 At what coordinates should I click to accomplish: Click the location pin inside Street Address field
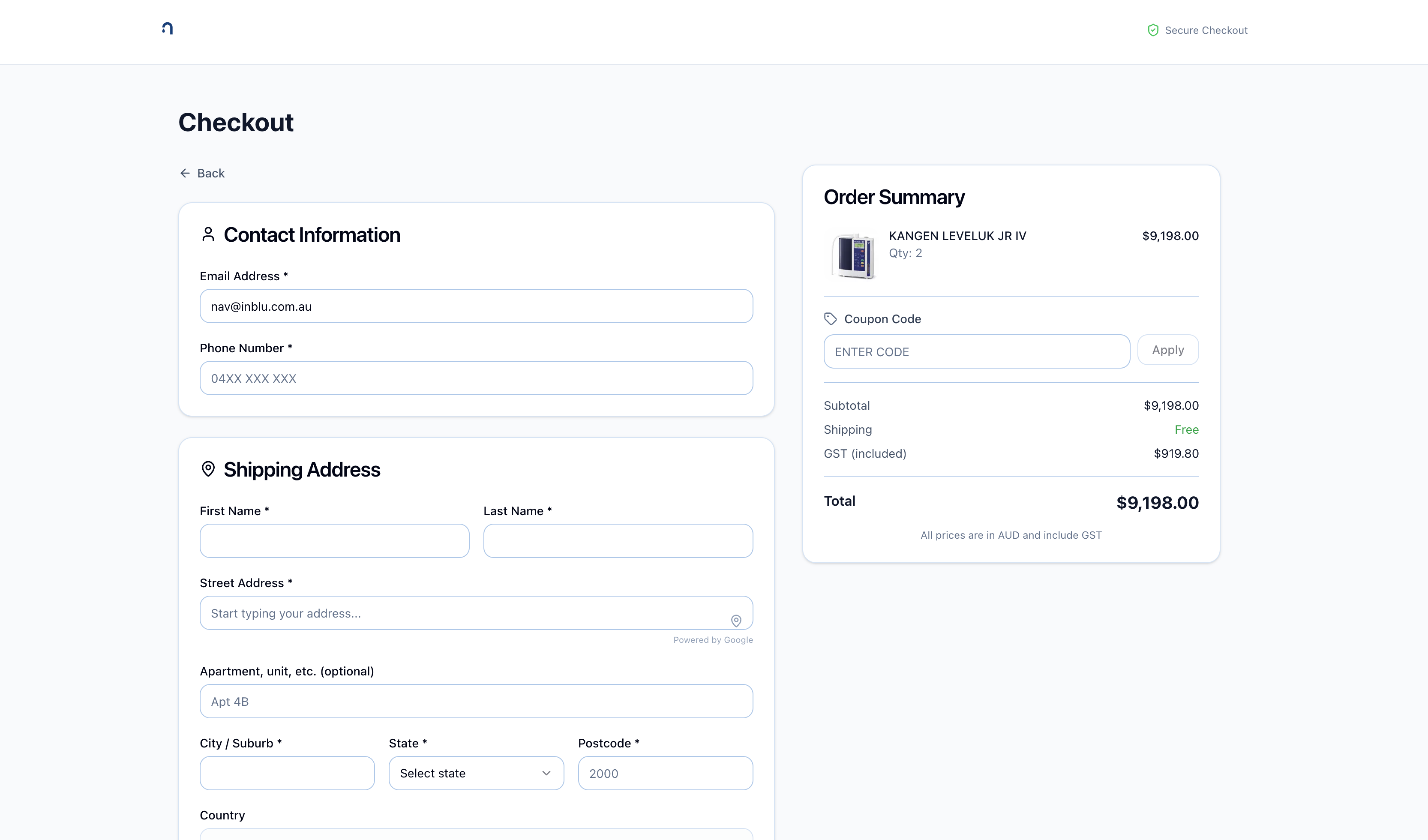[x=736, y=621]
